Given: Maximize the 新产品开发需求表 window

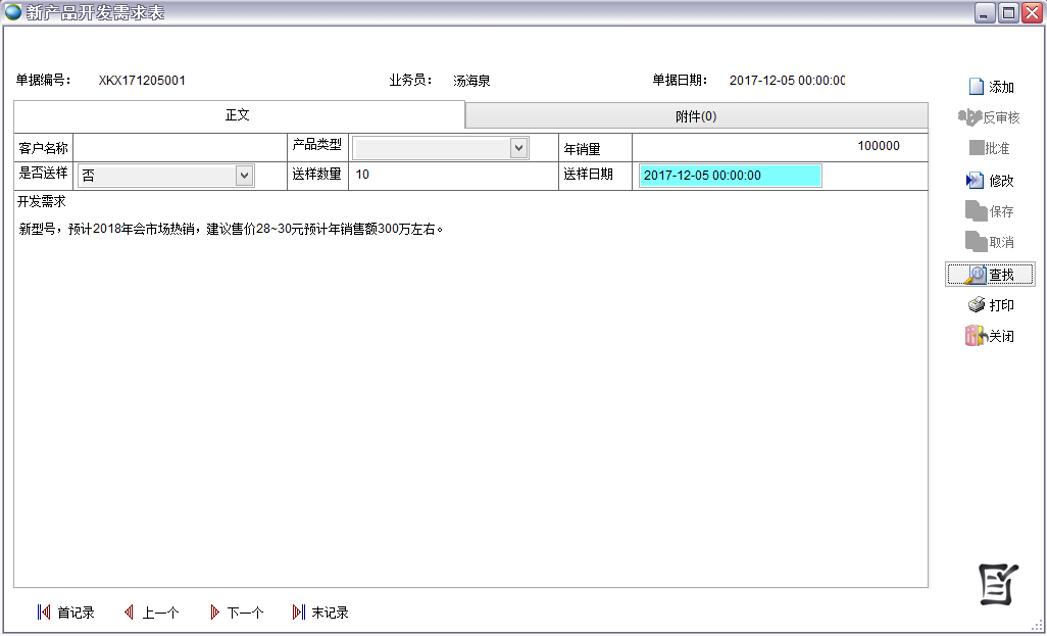Looking at the screenshot, I should click(x=1008, y=13).
